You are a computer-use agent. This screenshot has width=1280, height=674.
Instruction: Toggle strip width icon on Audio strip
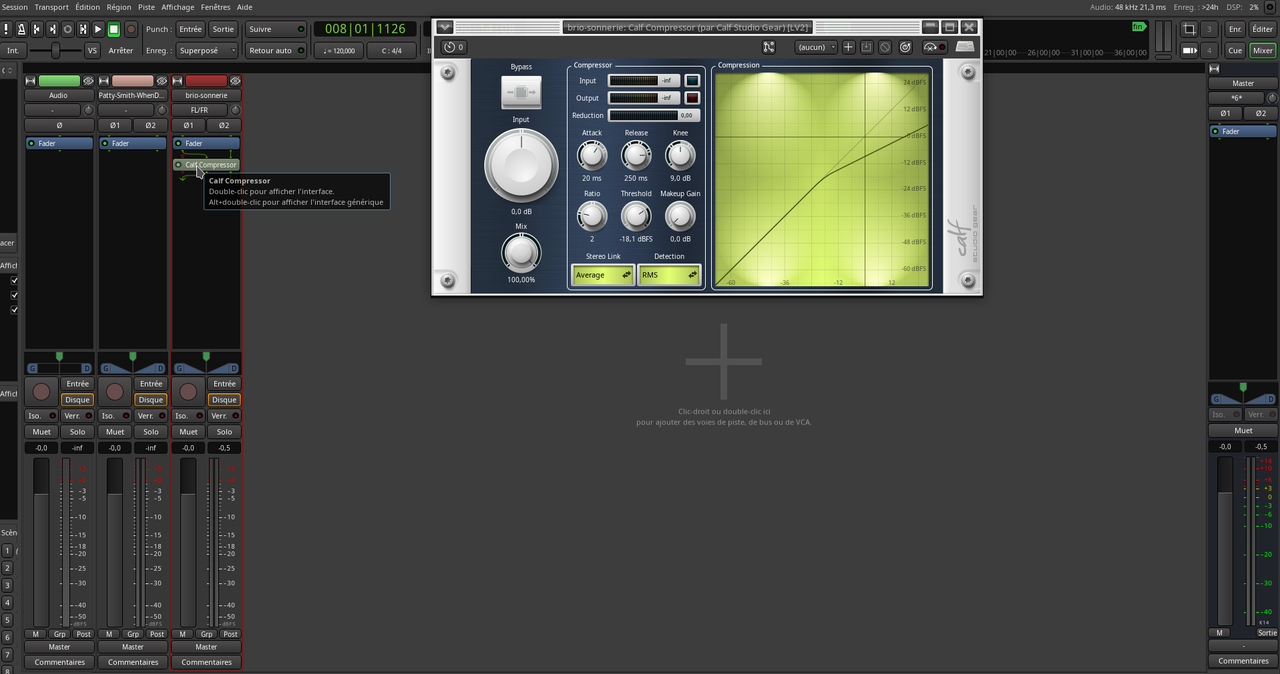coord(30,80)
